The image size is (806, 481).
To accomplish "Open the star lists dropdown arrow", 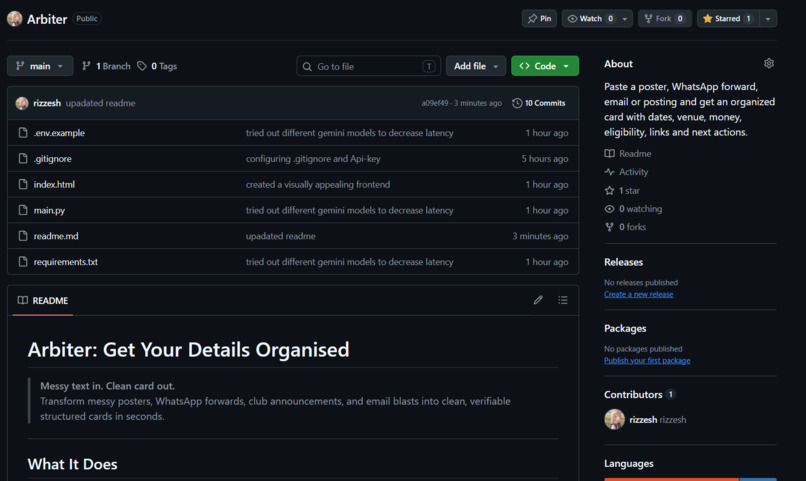I will point(768,18).
